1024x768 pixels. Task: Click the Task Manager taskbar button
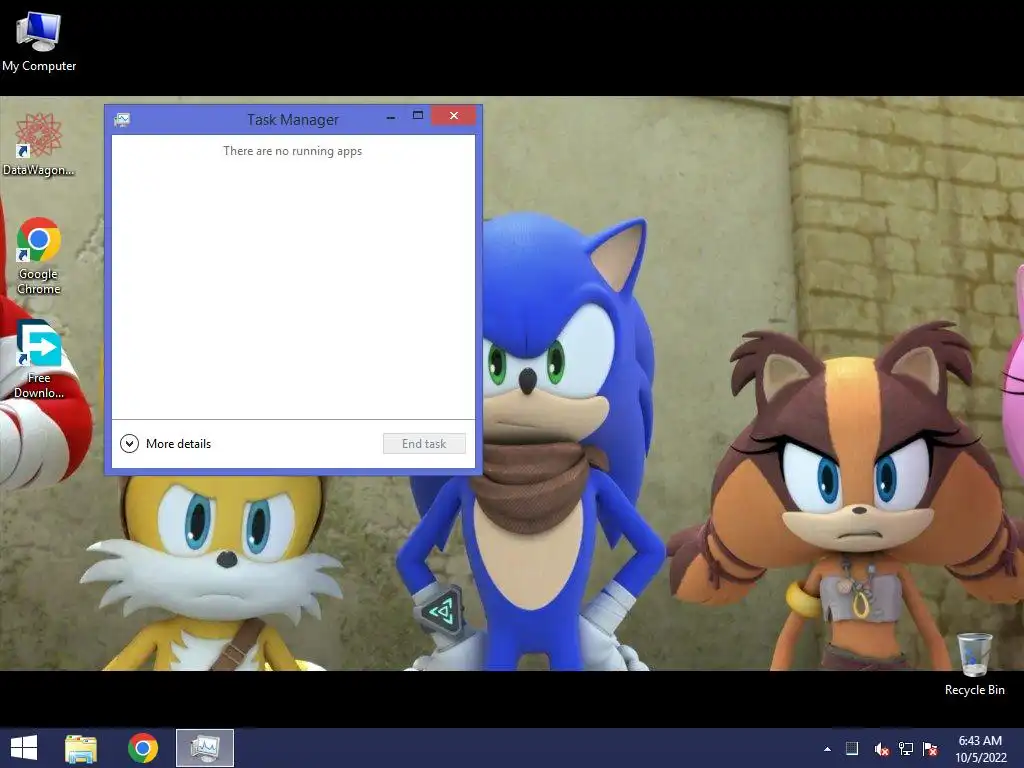pos(204,748)
